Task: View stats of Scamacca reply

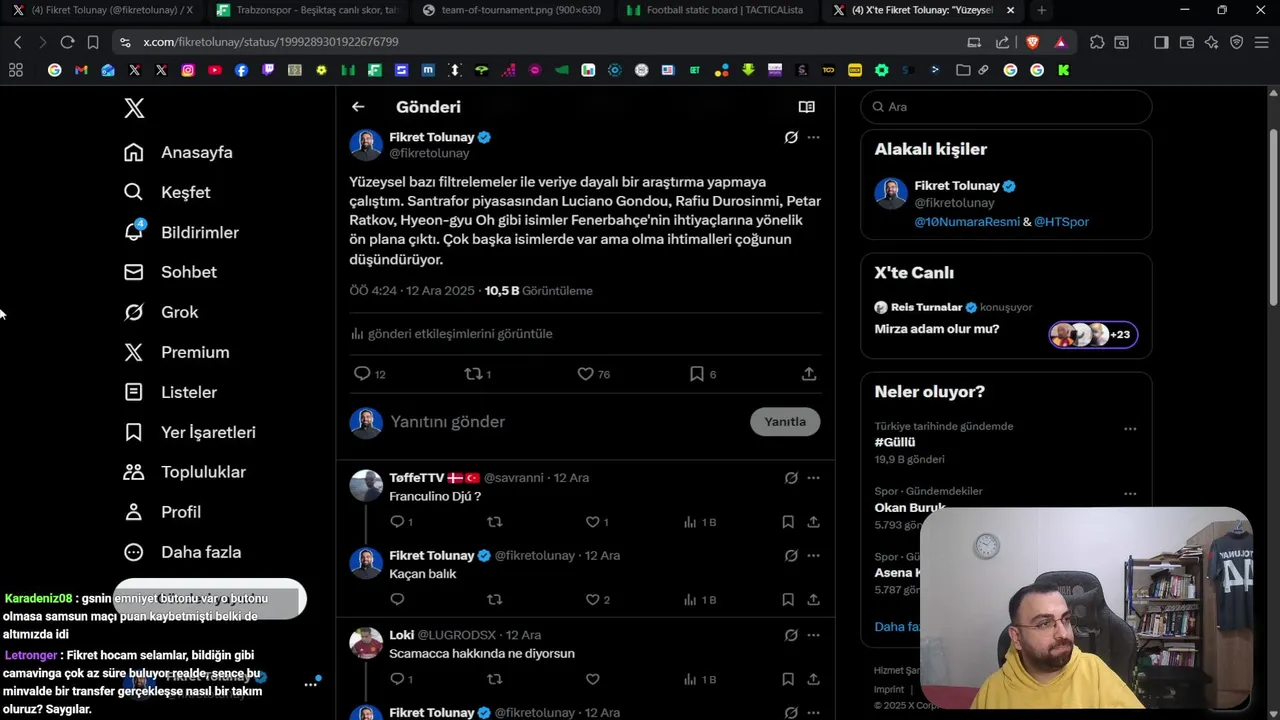Action: pos(700,679)
